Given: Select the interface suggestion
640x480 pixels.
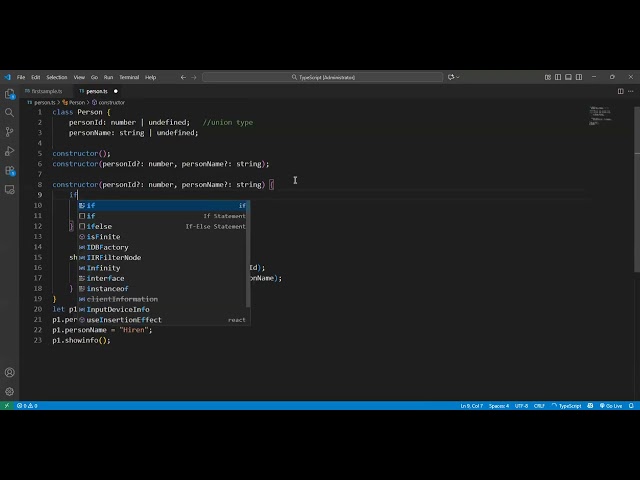Looking at the screenshot, I should 163,278.
